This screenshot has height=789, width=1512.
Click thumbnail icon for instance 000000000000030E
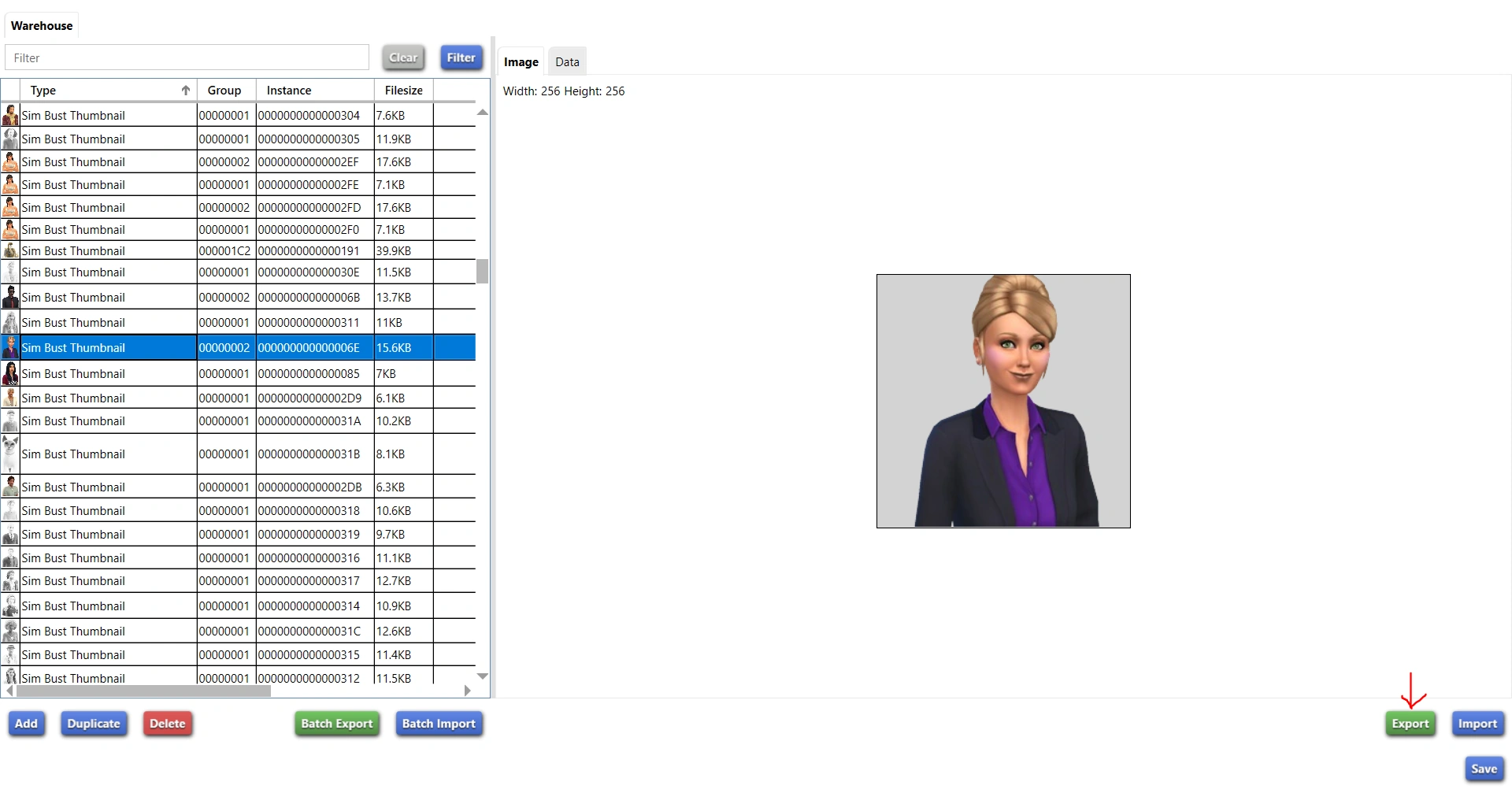[10, 272]
